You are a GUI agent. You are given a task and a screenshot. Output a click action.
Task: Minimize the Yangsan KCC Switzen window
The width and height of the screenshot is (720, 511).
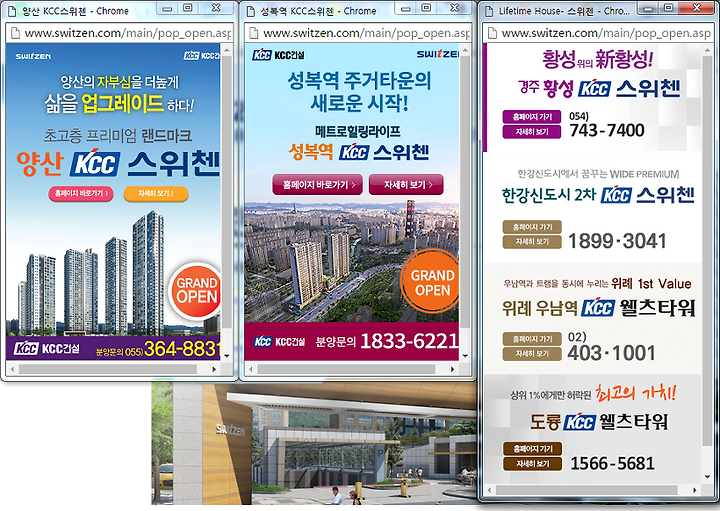168,9
